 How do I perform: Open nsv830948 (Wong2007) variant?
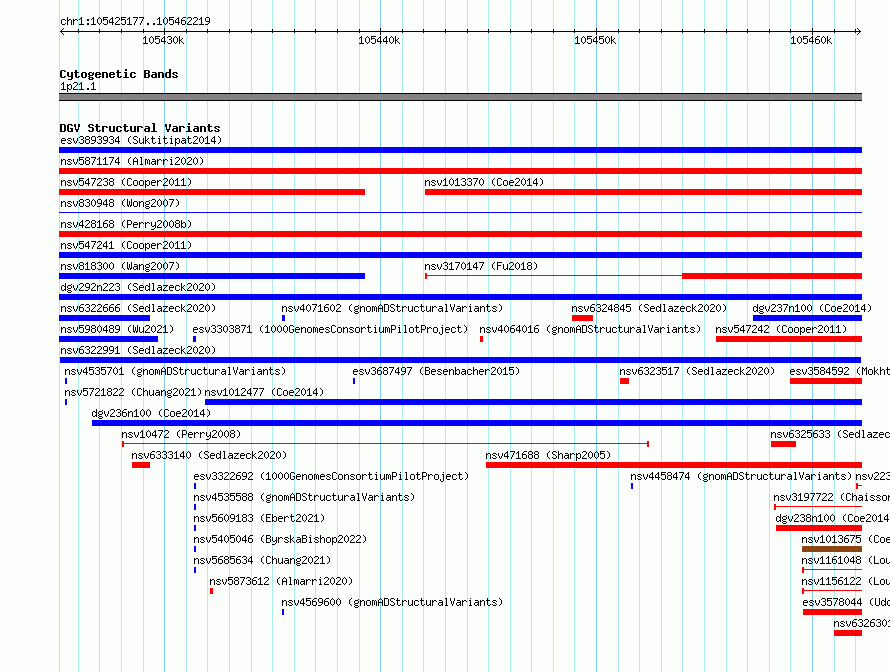tap(120, 203)
